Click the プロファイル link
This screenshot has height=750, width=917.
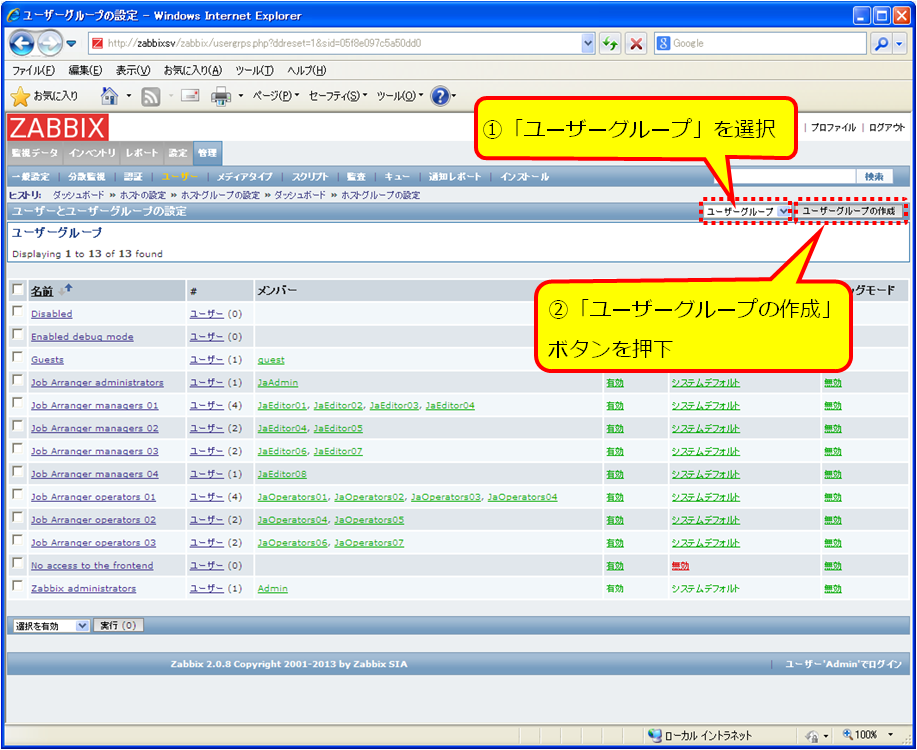(833, 128)
